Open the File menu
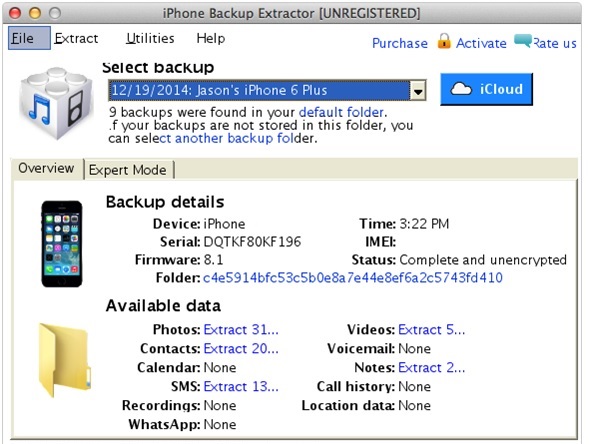The width and height of the screenshot is (589, 444). [x=29, y=38]
